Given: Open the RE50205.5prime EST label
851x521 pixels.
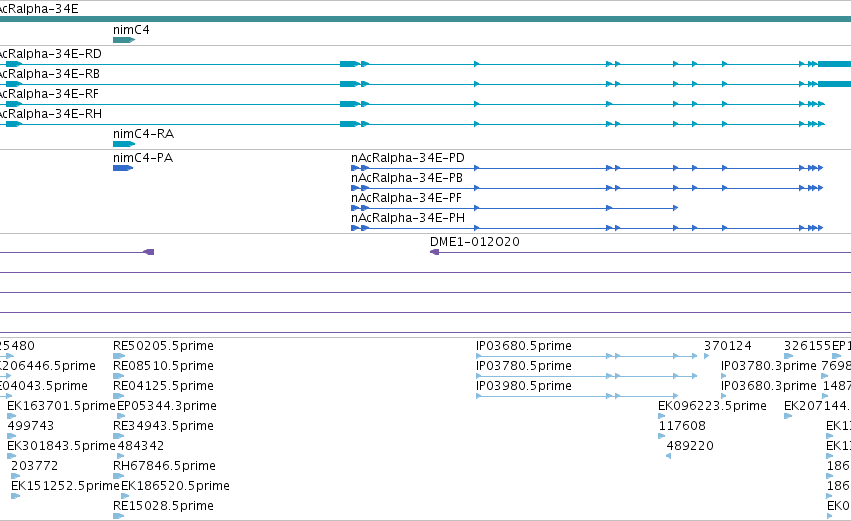Looking at the screenshot, I should [163, 346].
